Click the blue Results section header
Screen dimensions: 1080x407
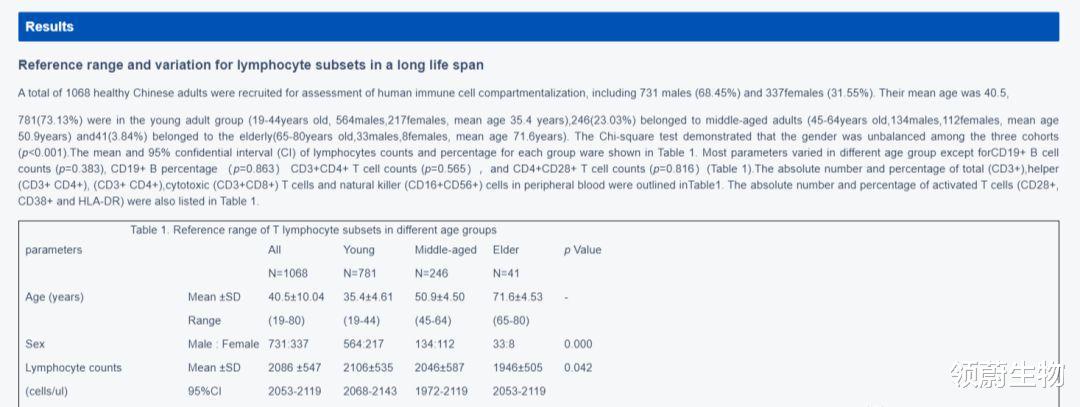click(538, 27)
